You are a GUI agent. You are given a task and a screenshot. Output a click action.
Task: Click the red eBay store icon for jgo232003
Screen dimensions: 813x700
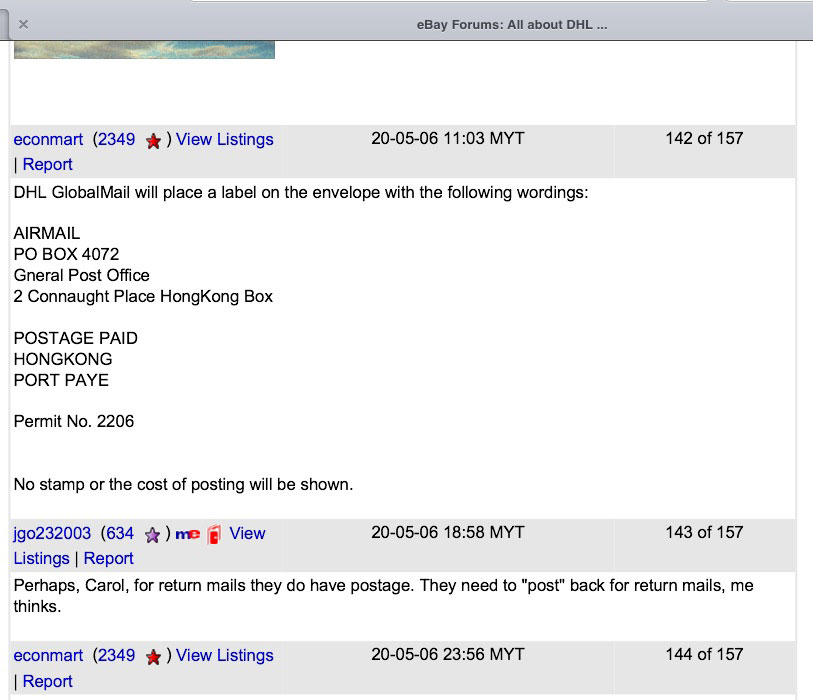coord(214,534)
